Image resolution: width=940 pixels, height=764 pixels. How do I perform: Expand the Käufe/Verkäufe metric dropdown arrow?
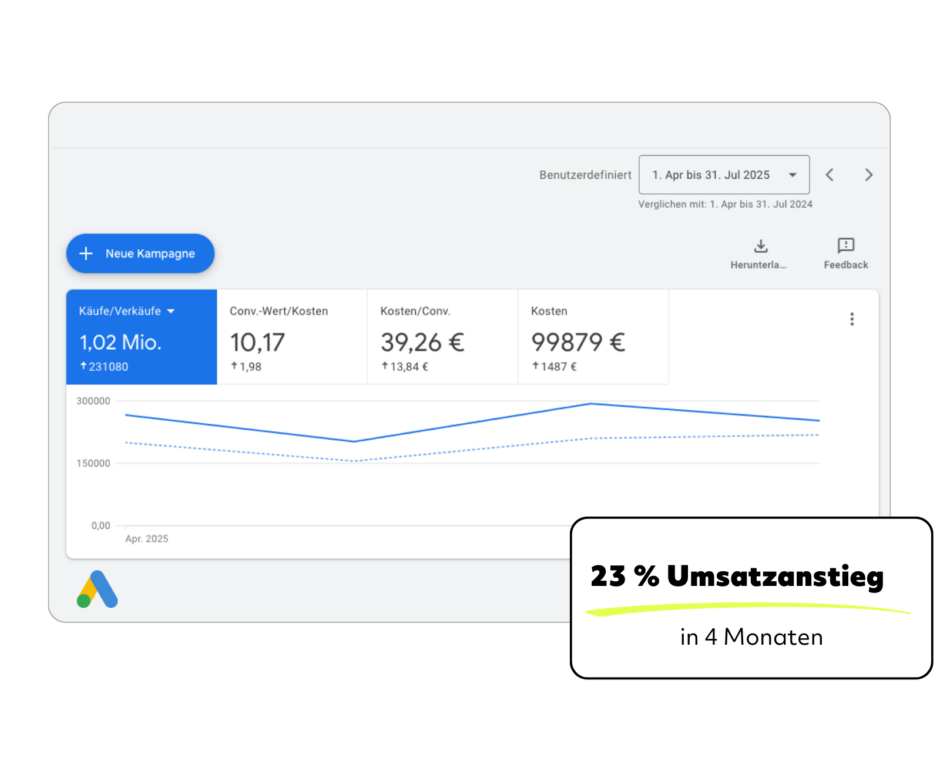click(x=171, y=311)
